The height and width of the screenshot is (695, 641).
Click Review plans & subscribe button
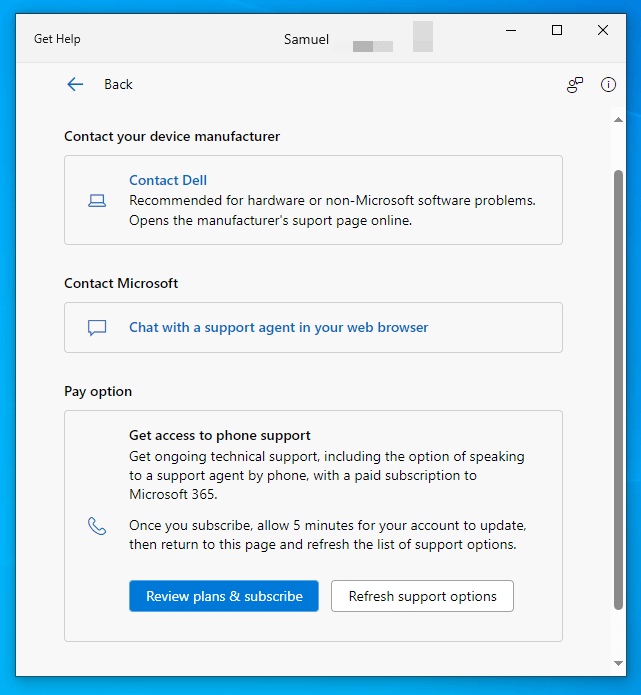point(224,596)
